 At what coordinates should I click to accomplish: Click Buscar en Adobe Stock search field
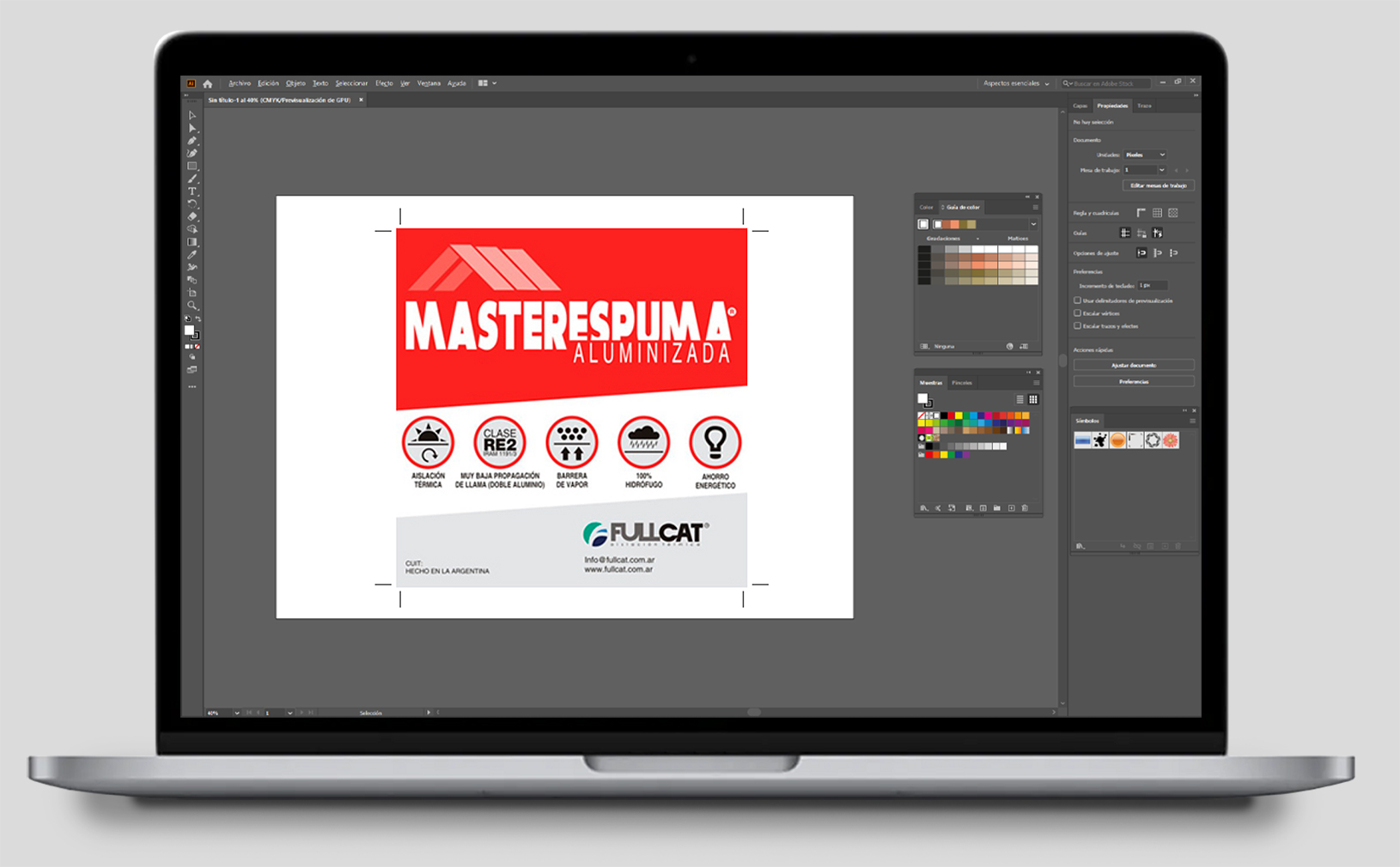tap(1105, 84)
